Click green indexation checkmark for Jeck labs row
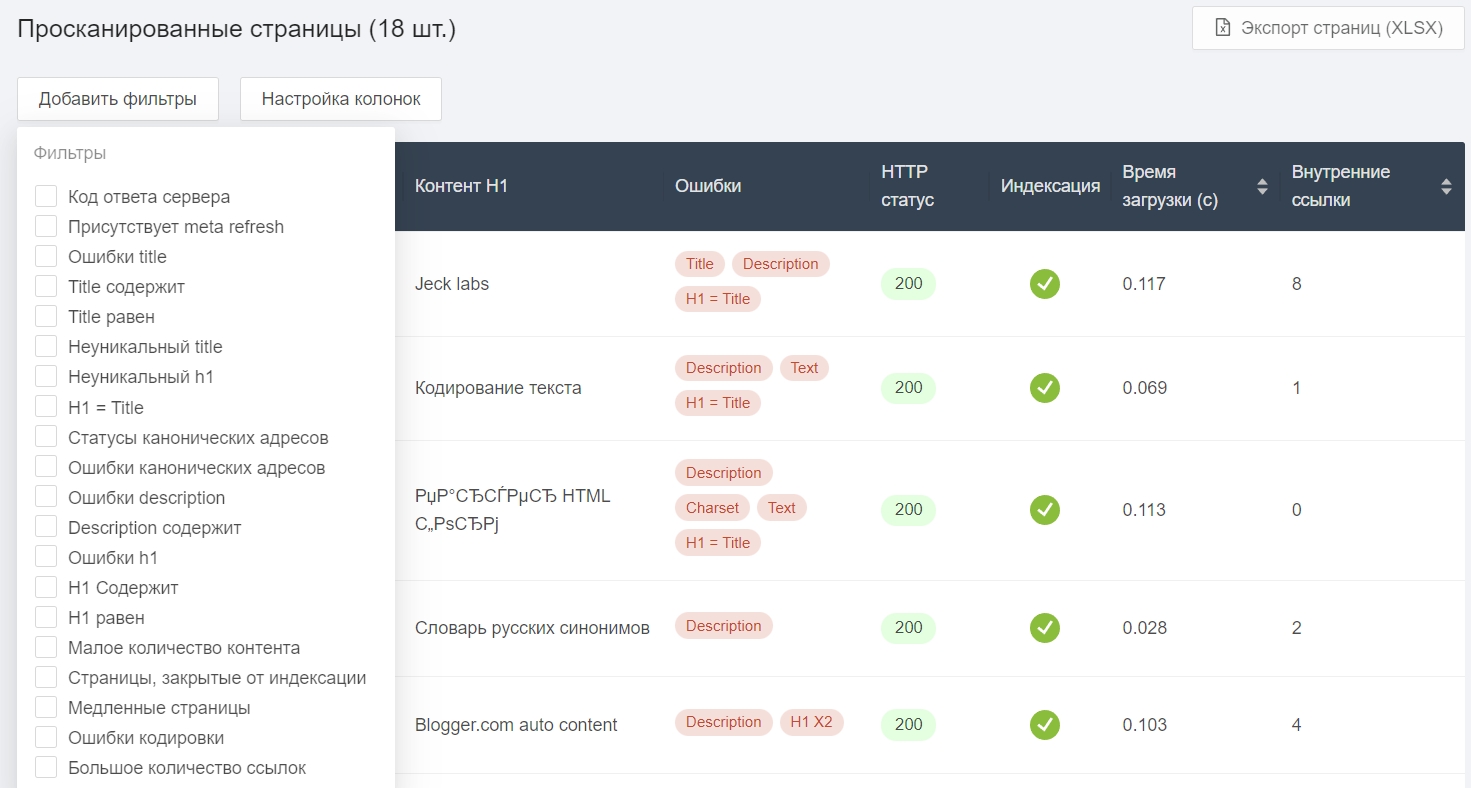Viewport: 1471px width, 788px height. 1044,284
